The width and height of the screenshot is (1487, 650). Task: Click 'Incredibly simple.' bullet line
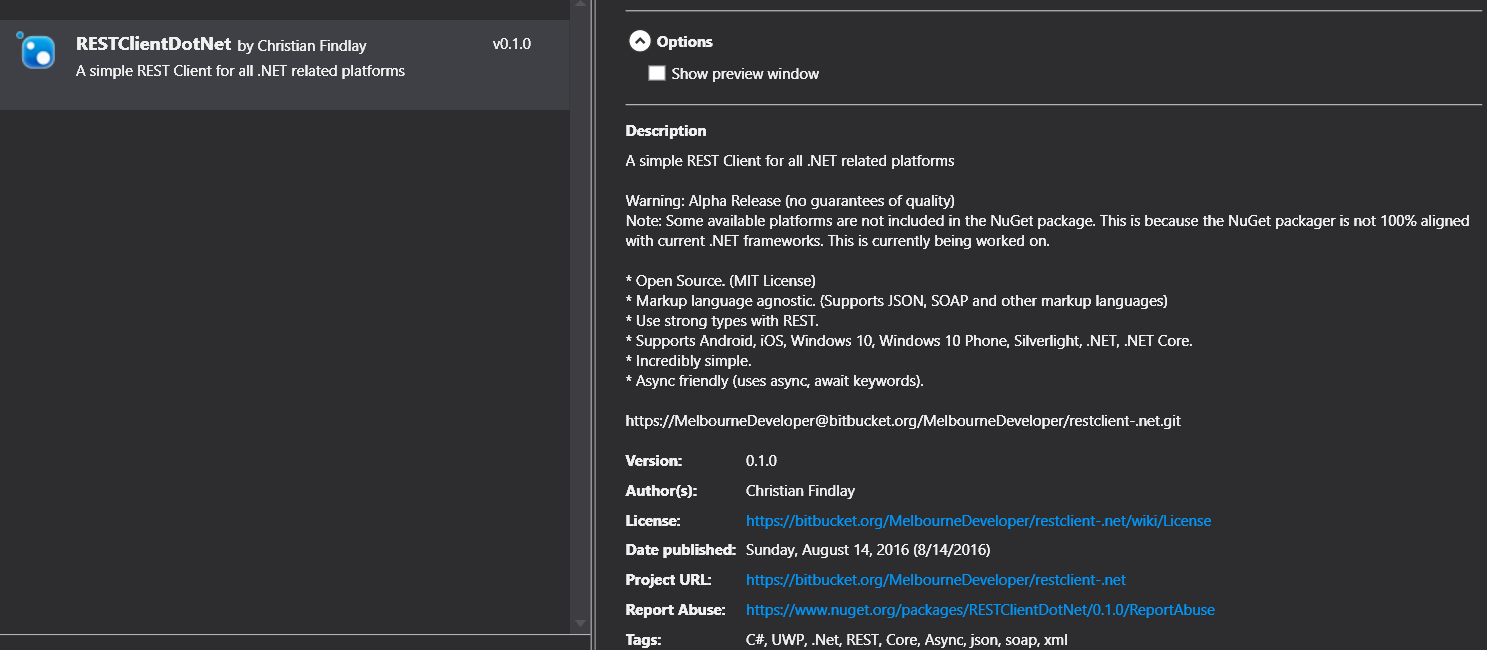689,361
